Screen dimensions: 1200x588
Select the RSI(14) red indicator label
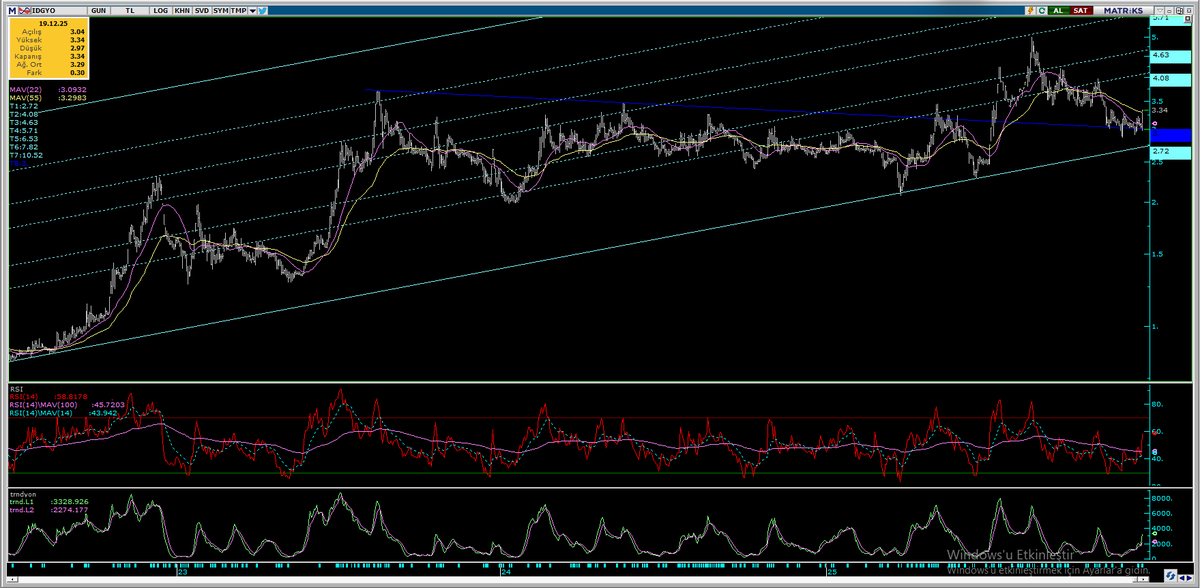(24, 396)
